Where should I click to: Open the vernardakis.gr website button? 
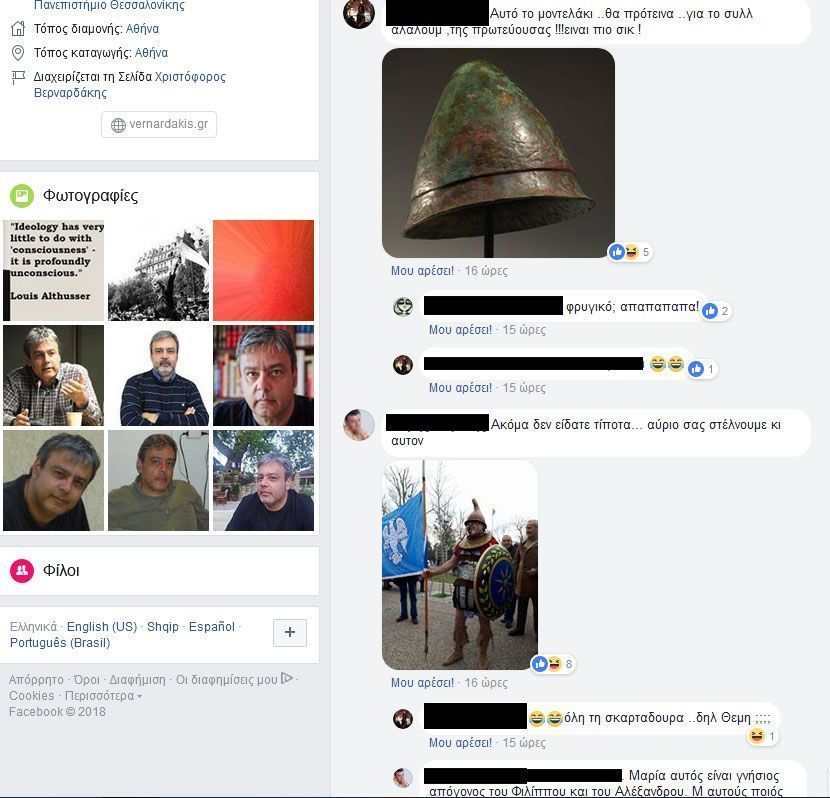[x=159, y=124]
